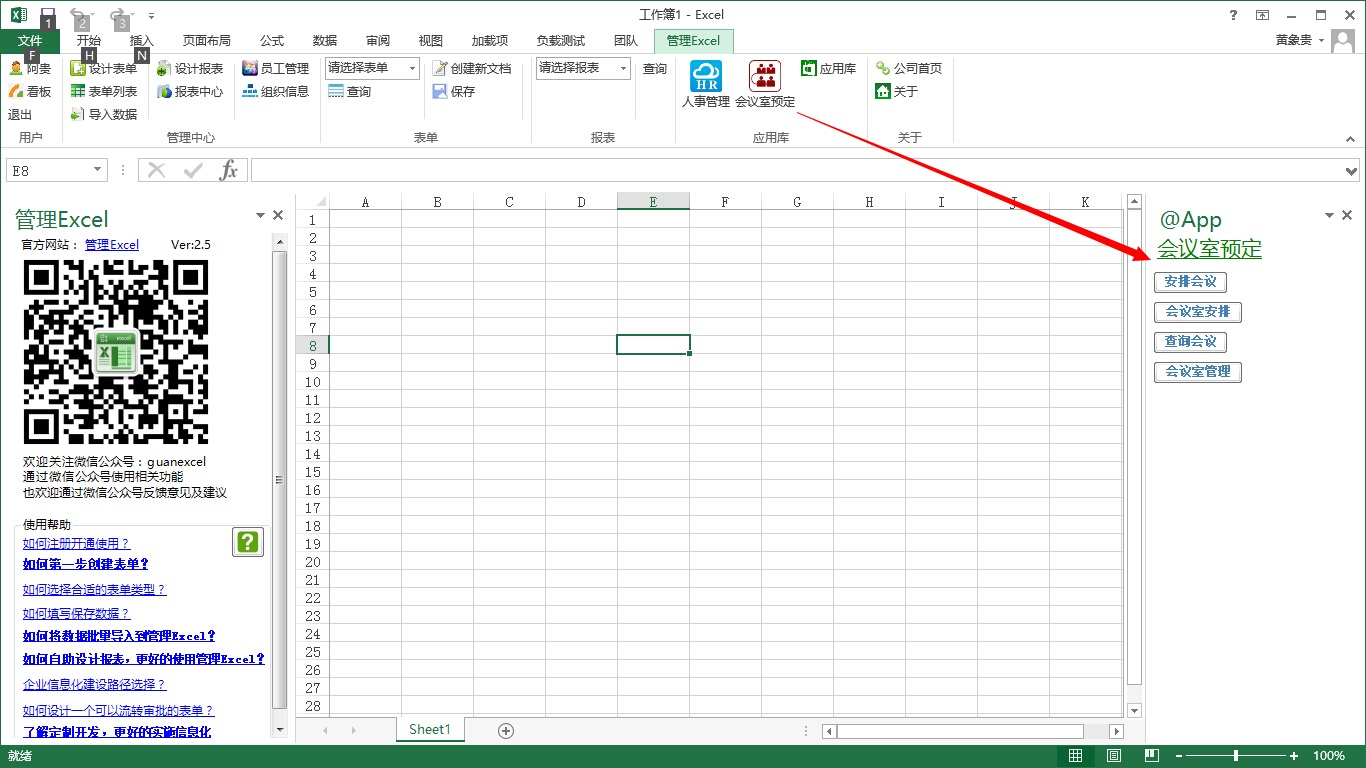Click the Quick Access undo arrow
The image size is (1366, 768).
point(78,15)
